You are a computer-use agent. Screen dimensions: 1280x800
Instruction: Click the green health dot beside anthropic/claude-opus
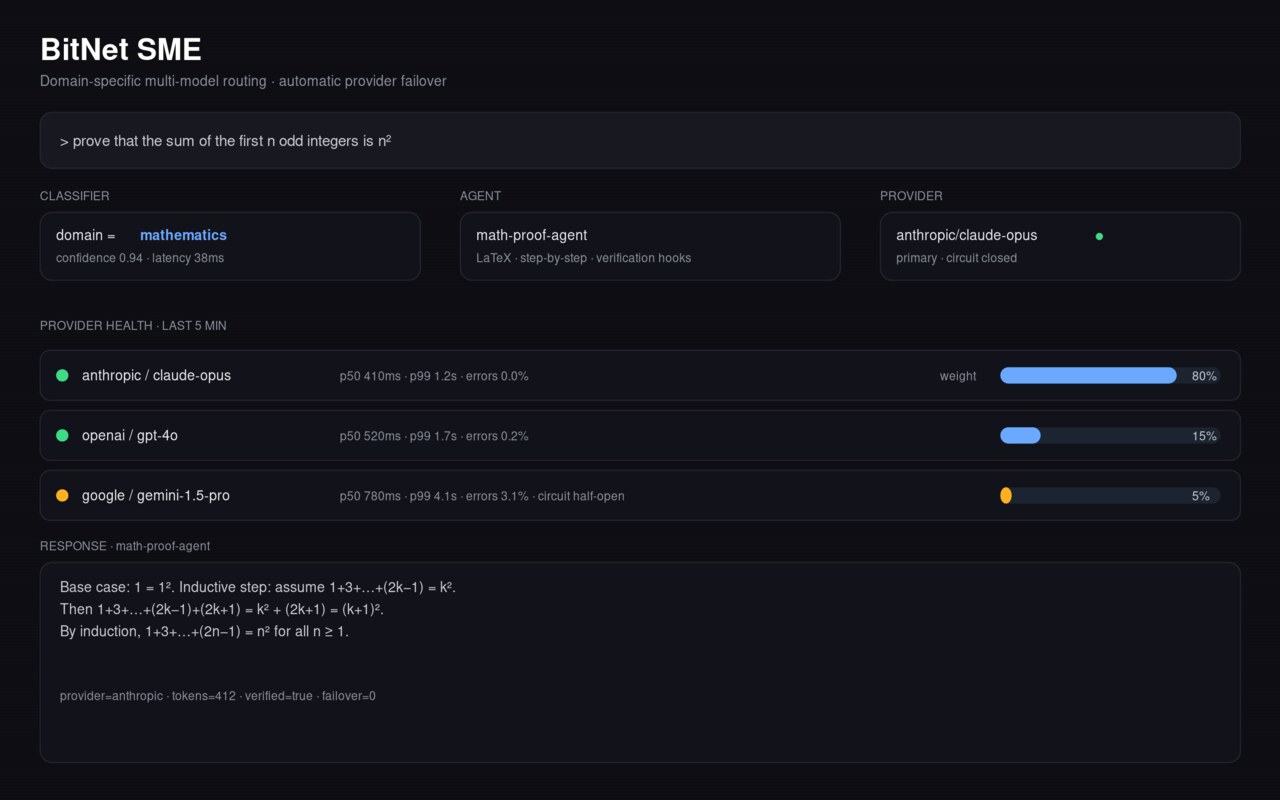(x=62, y=375)
